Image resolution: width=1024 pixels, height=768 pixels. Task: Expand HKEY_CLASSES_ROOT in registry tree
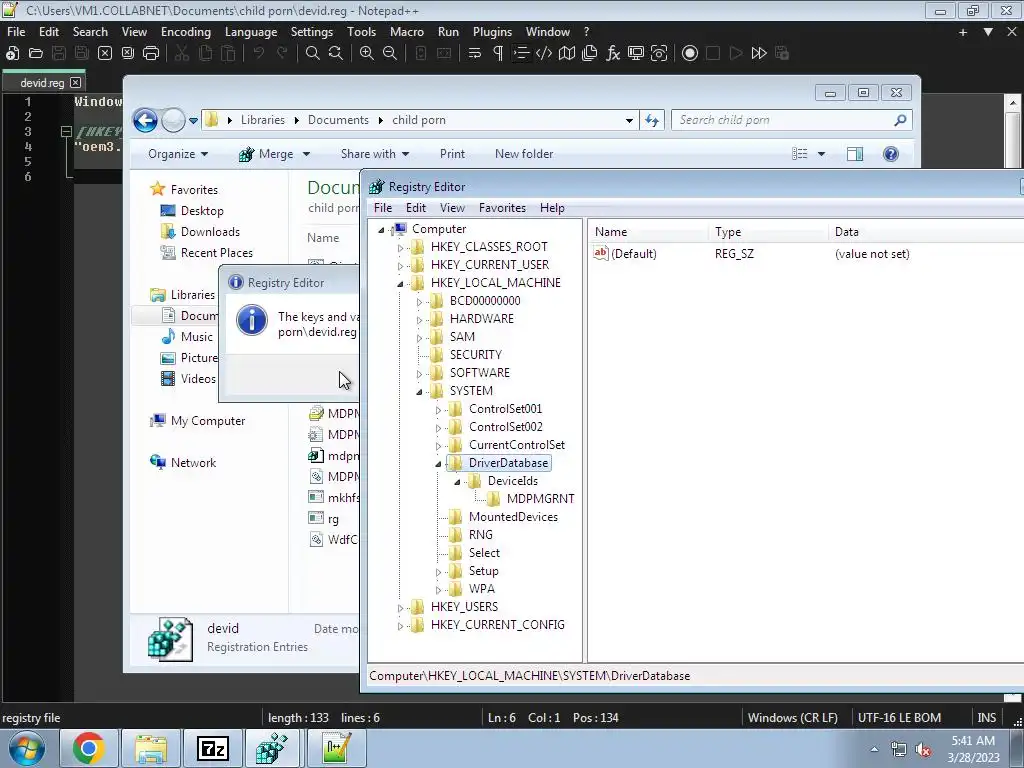click(400, 248)
